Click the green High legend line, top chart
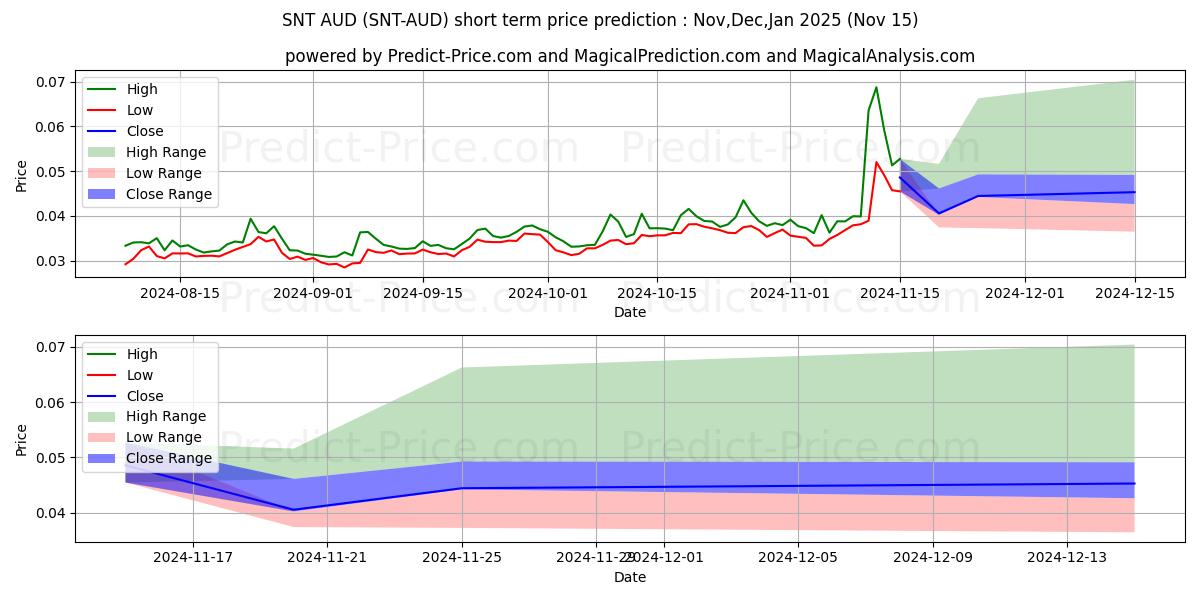1200x600 pixels. click(104, 90)
